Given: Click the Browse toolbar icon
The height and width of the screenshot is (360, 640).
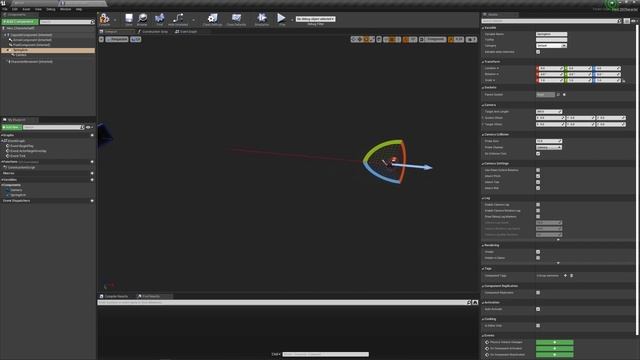Looking at the screenshot, I should coord(142,18).
